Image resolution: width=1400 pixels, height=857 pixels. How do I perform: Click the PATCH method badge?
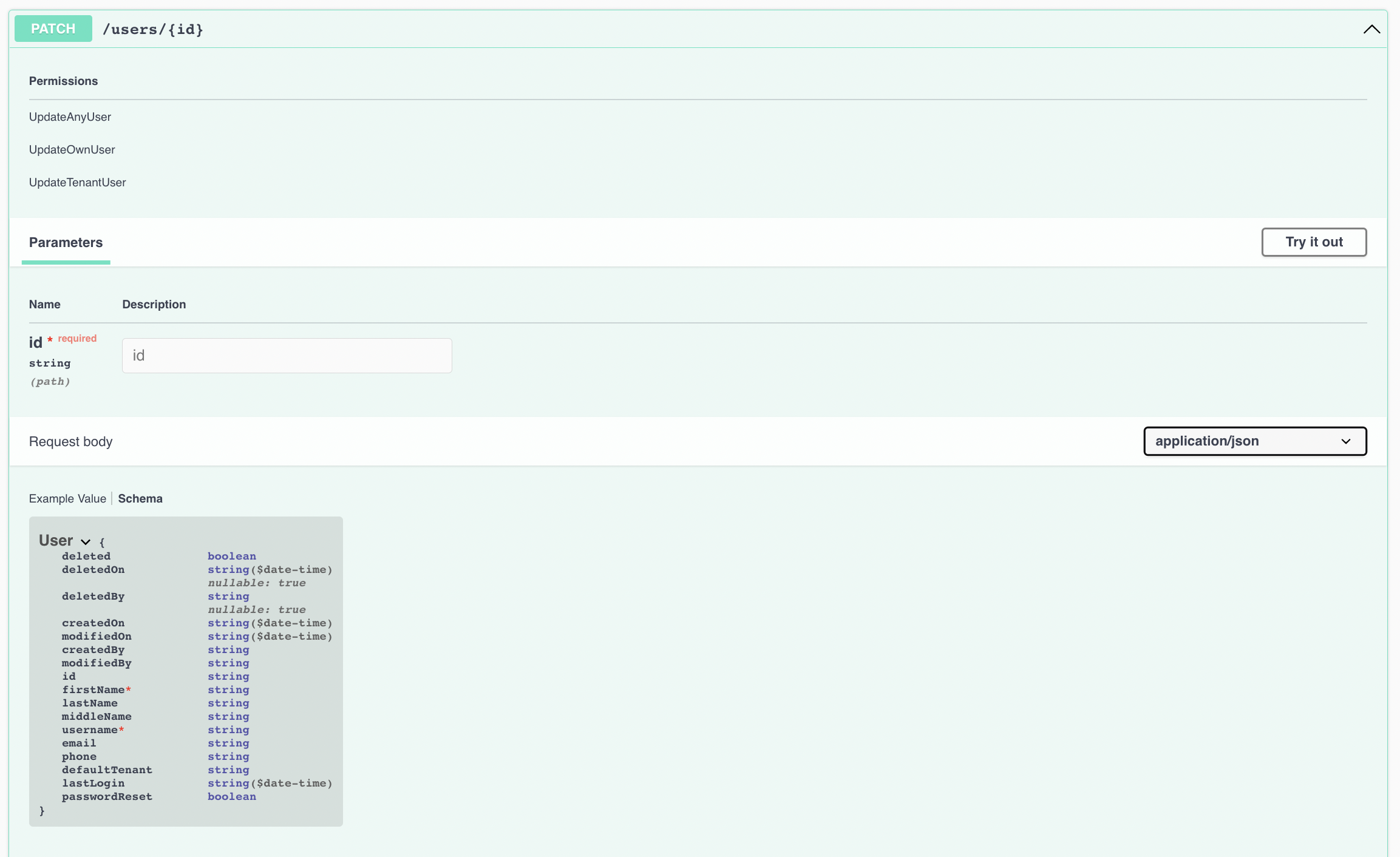pos(53,28)
